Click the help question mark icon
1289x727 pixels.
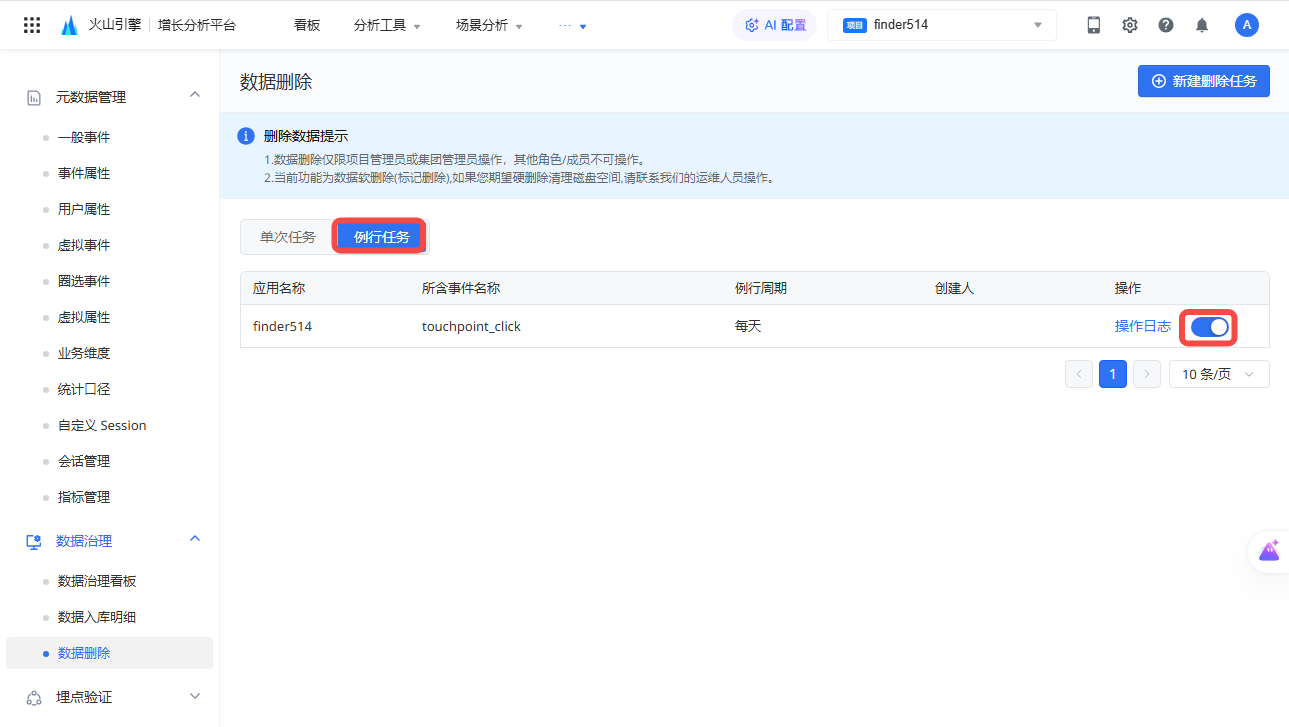pyautogui.click(x=1165, y=25)
